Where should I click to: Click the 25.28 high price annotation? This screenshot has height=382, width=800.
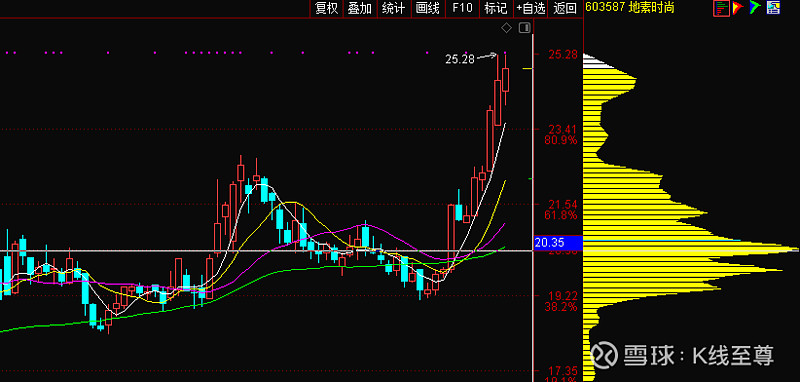pyautogui.click(x=460, y=59)
